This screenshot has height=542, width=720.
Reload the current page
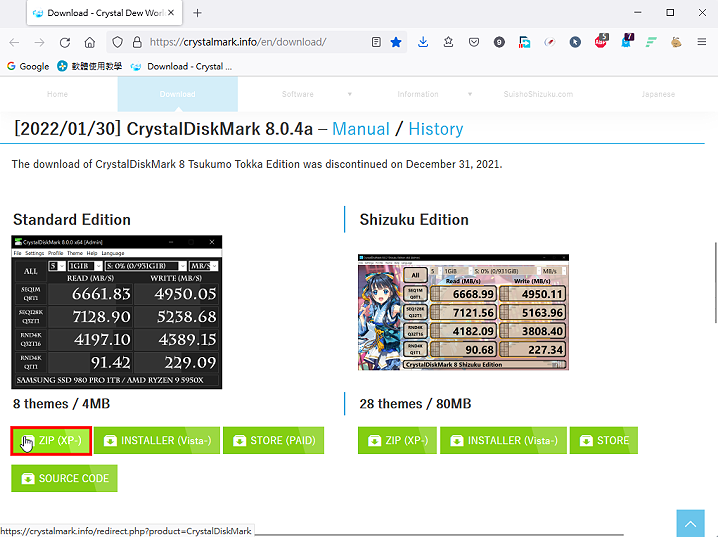click(x=65, y=43)
